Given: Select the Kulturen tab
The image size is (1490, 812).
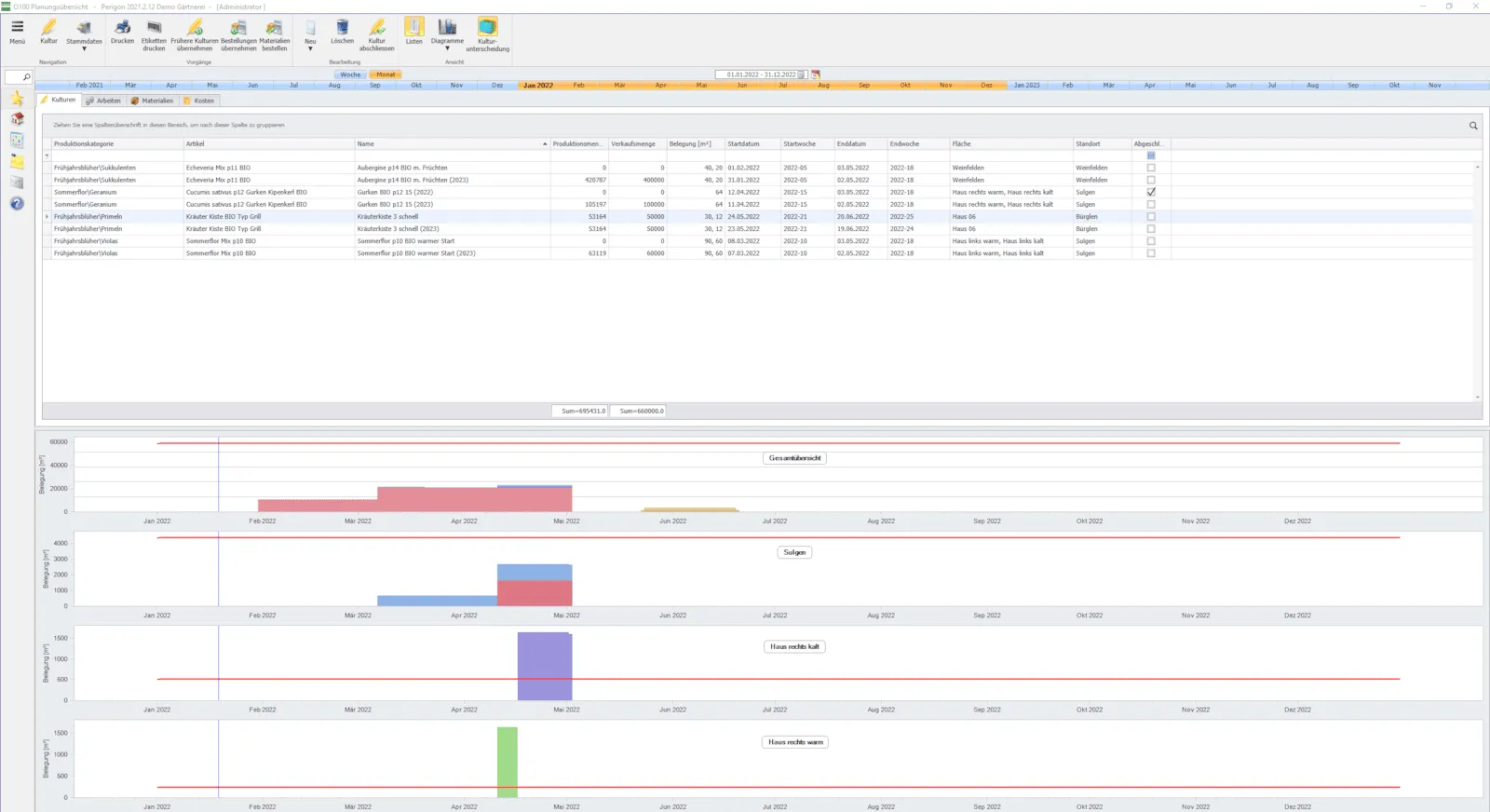Looking at the screenshot, I should pos(58,100).
